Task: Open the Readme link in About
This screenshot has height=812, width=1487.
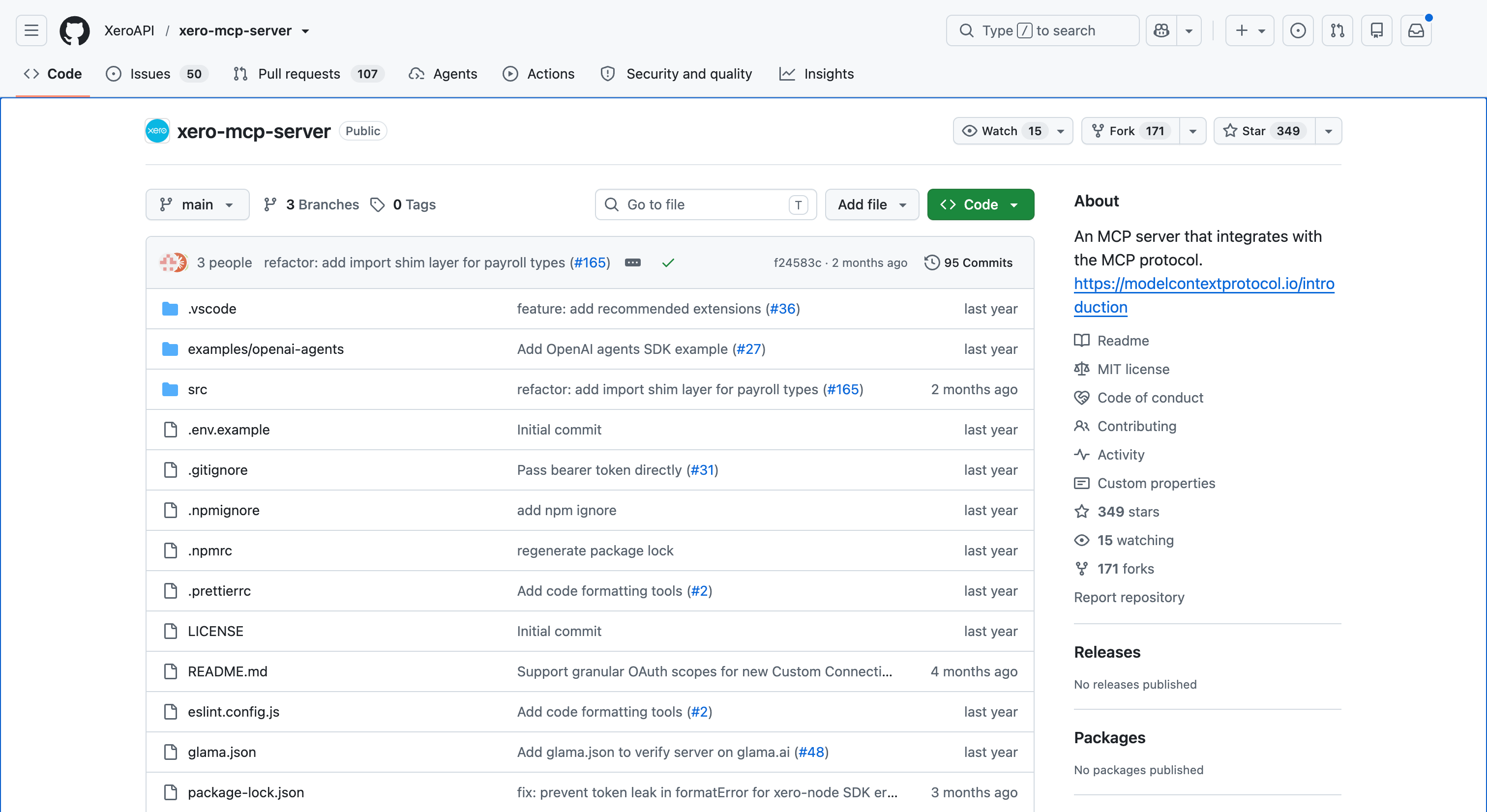Action: pos(1112,341)
